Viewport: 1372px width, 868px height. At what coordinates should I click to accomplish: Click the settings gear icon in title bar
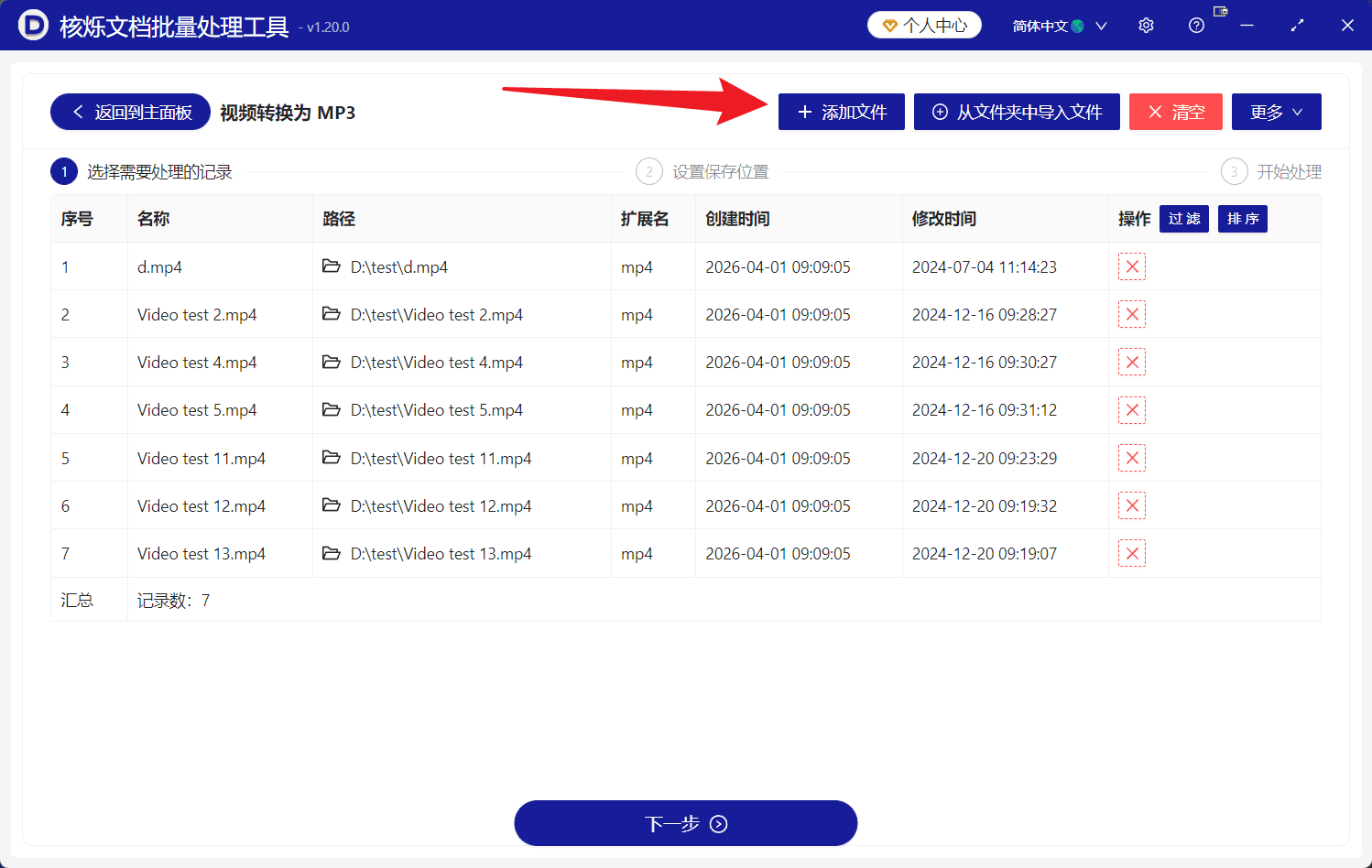(1146, 25)
